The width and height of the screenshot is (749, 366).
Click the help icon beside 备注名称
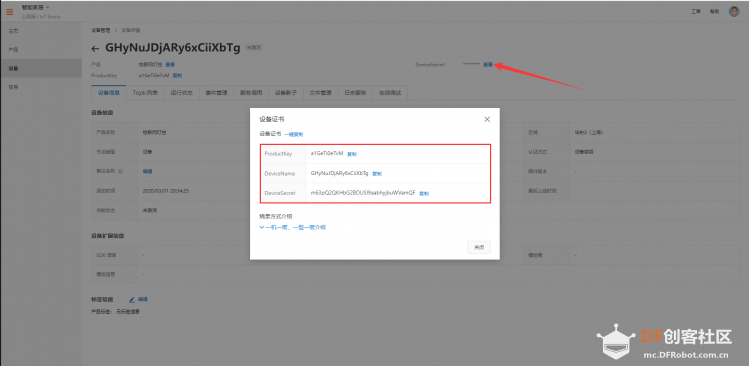120,171
